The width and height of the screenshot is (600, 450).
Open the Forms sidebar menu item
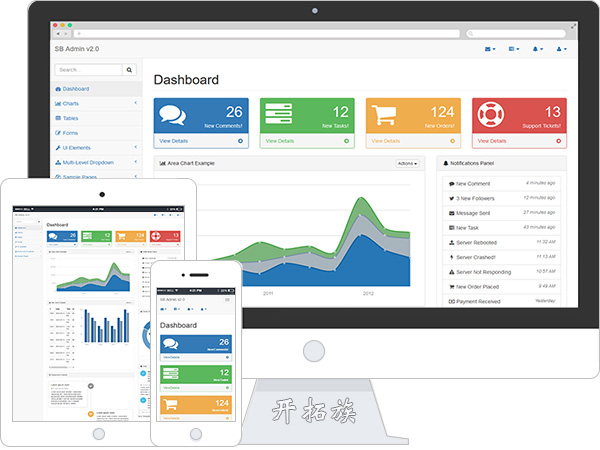point(96,133)
